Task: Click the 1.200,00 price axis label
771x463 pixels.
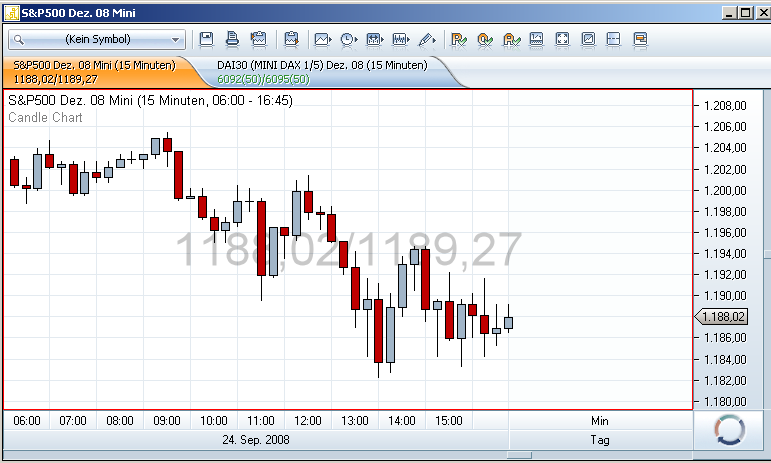Action: point(725,190)
